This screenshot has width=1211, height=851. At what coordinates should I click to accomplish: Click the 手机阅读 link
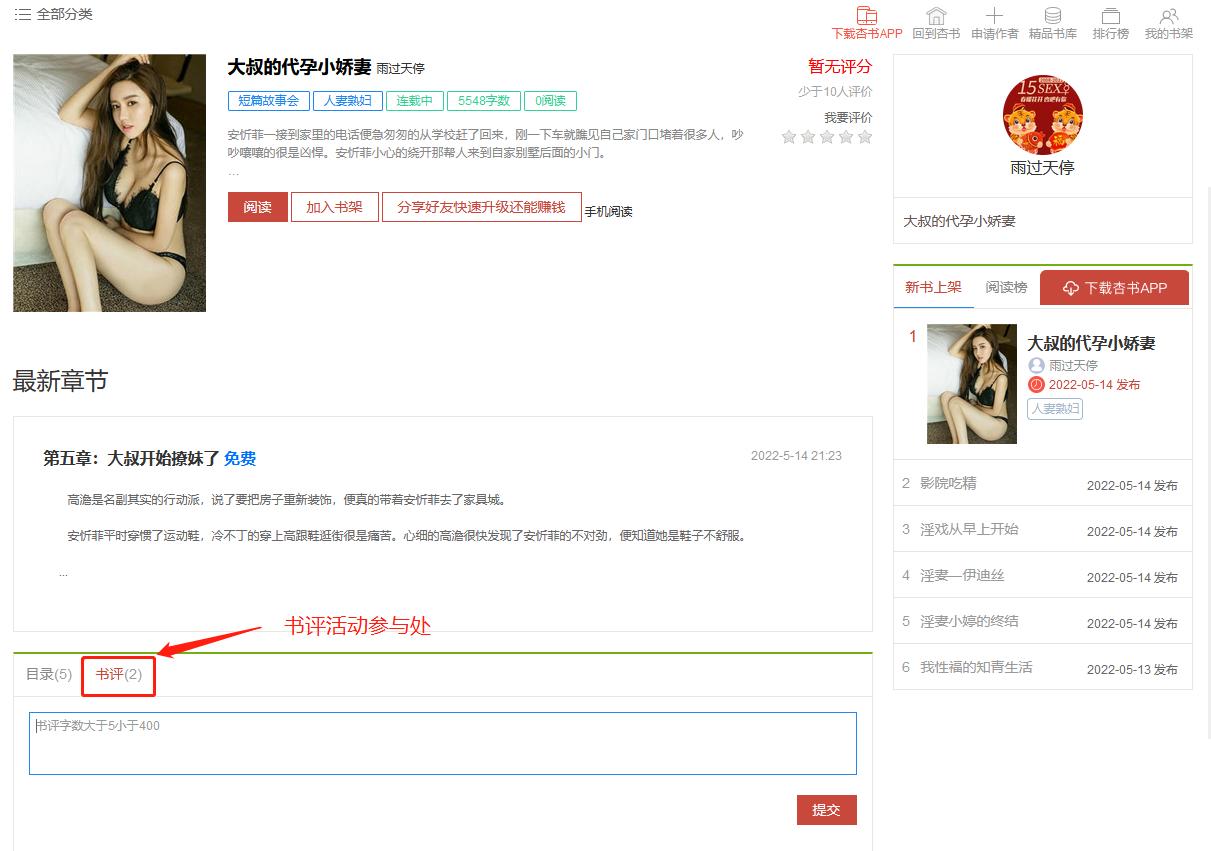click(608, 212)
